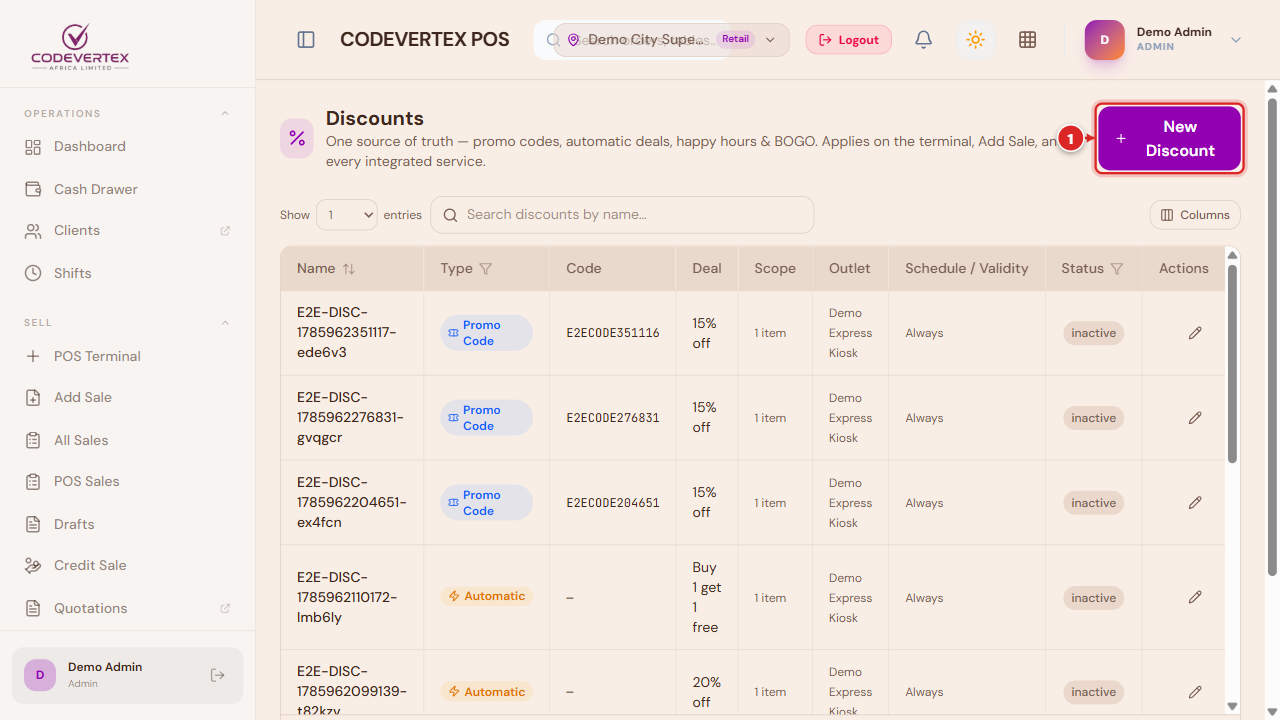Sign out via sidebar logout icon
This screenshot has height=720, width=1280.
tap(218, 675)
